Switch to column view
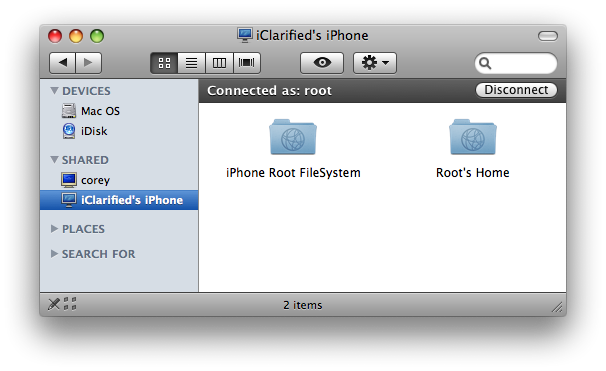 pyautogui.click(x=219, y=63)
